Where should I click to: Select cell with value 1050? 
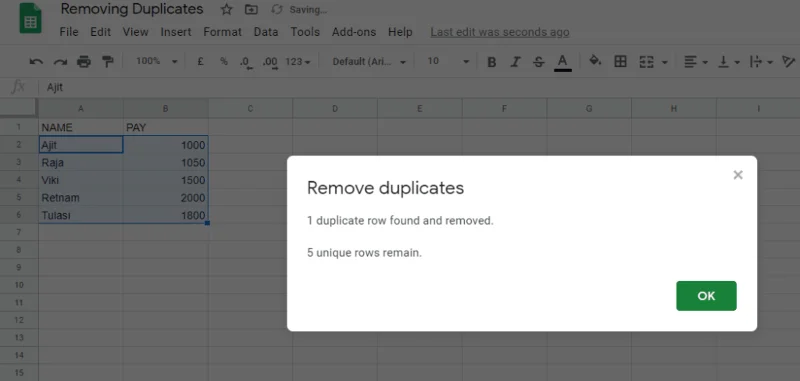tap(165, 163)
